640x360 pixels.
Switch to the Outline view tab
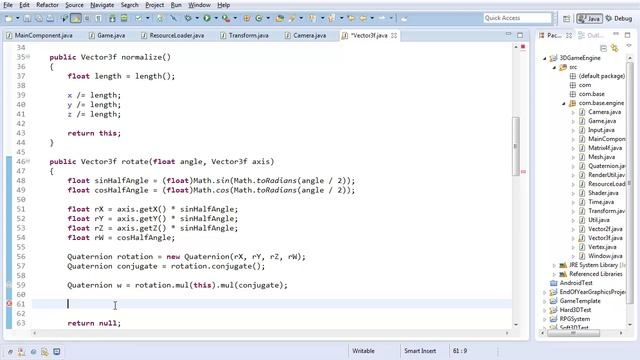click(x=591, y=36)
